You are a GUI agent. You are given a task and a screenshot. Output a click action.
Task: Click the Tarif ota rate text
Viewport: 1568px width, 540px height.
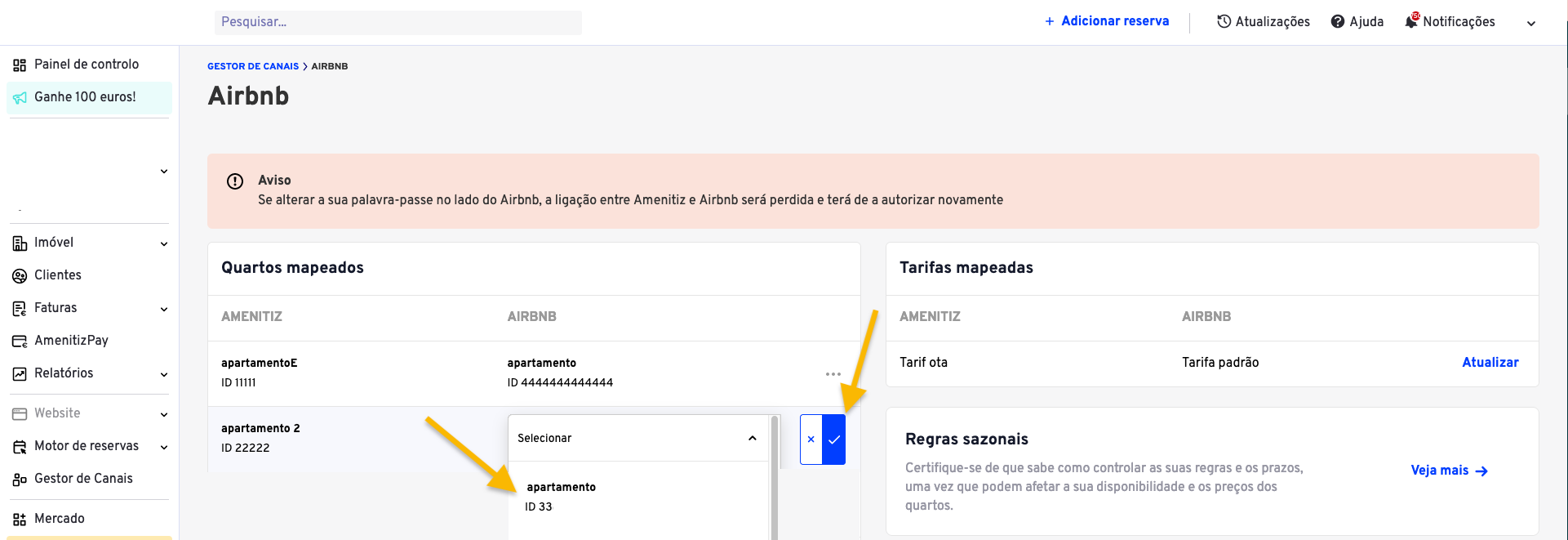pyautogui.click(x=923, y=363)
